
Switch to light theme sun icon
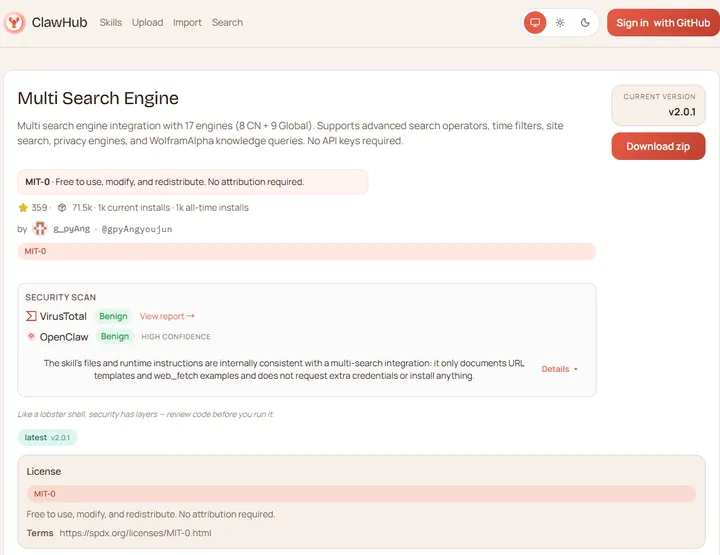[560, 22]
